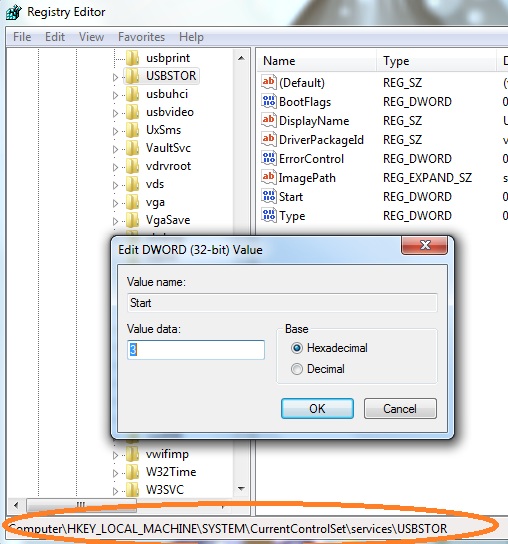Select the DisplayName string value icon
The height and width of the screenshot is (544, 508).
click(269, 120)
